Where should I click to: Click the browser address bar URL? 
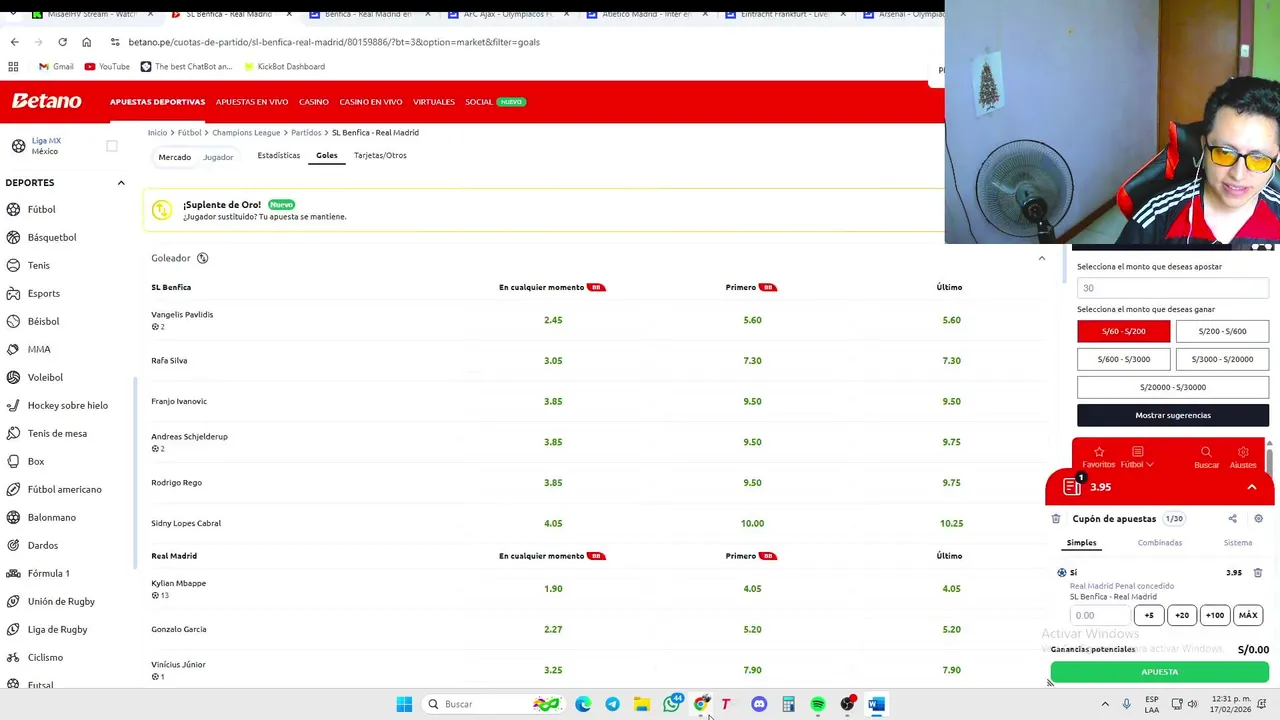click(x=334, y=42)
